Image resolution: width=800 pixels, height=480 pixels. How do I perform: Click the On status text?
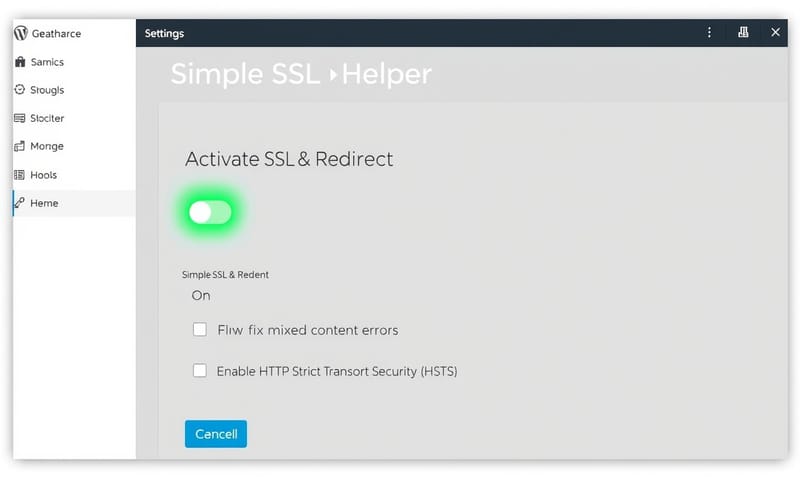201,295
